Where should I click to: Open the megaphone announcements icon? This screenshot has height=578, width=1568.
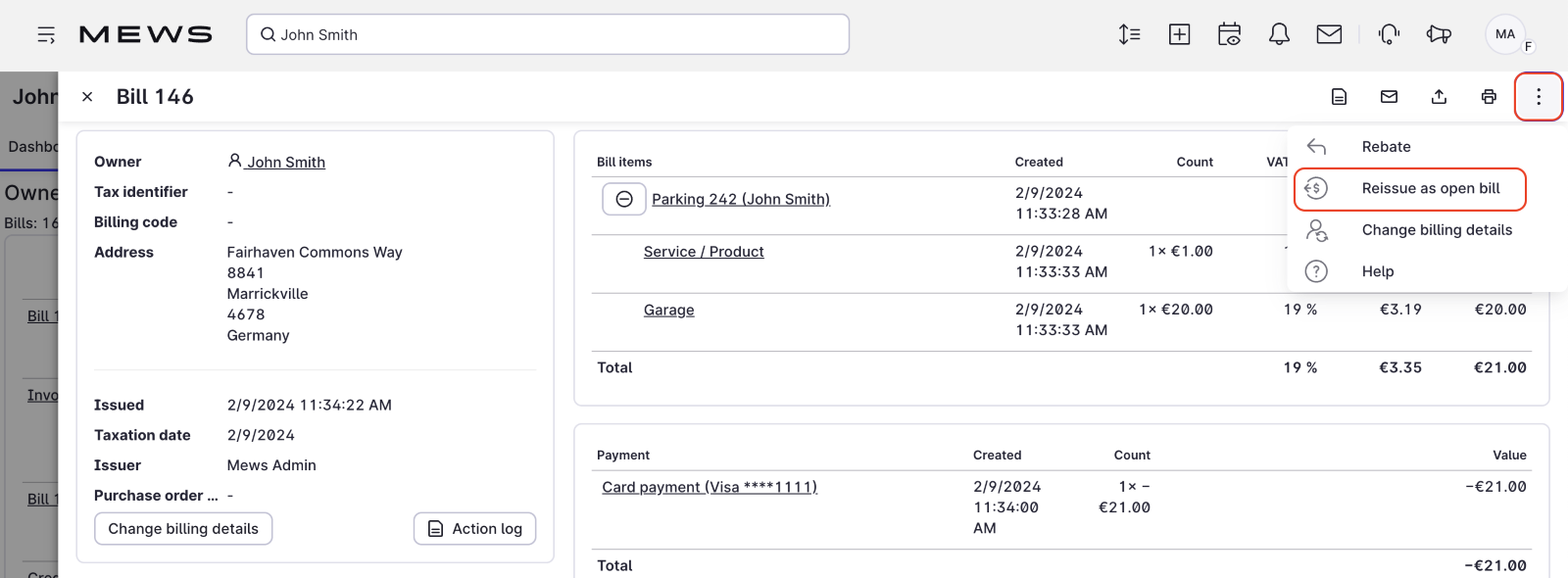tap(1439, 35)
